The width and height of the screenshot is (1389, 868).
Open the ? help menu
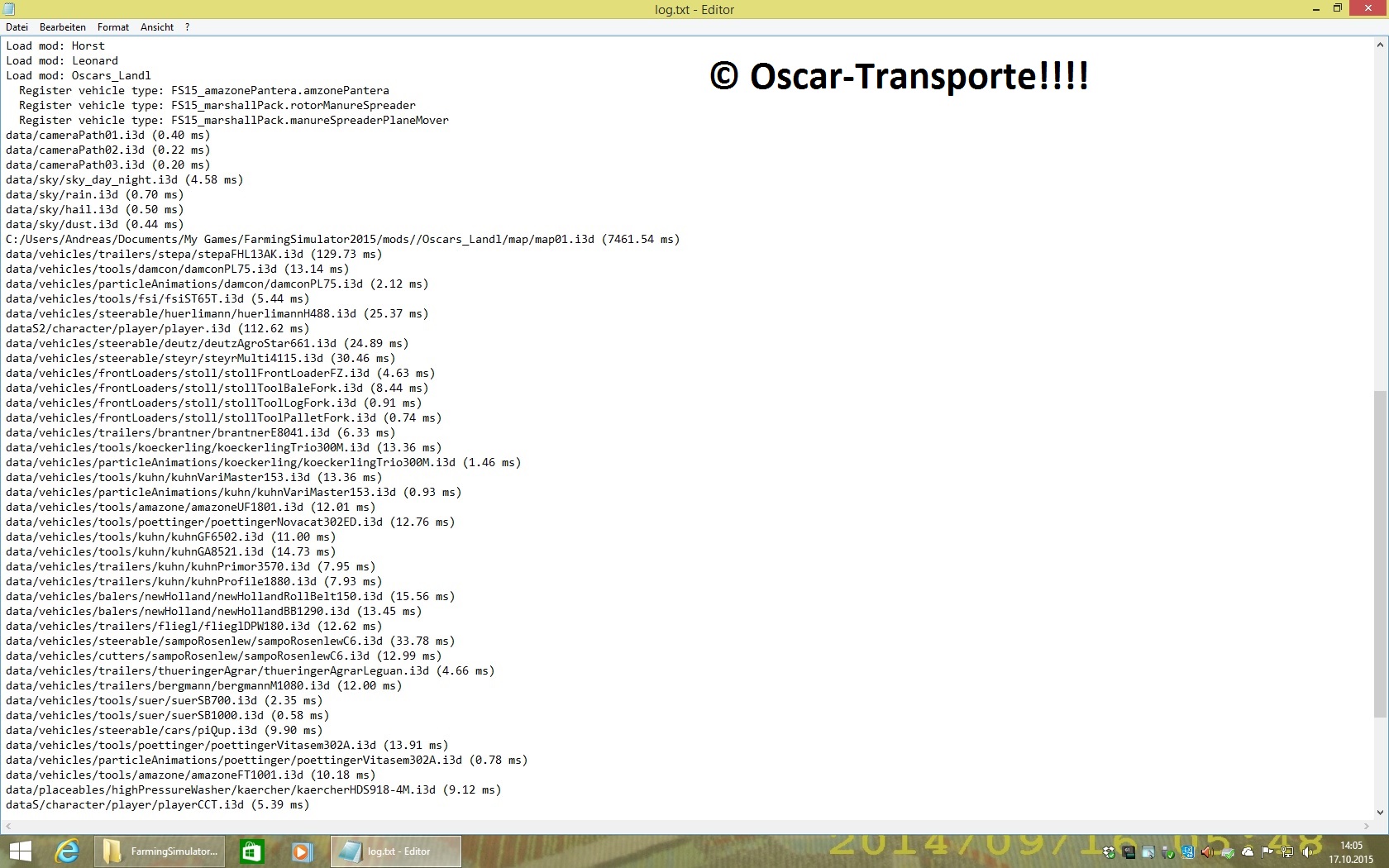pyautogui.click(x=188, y=27)
